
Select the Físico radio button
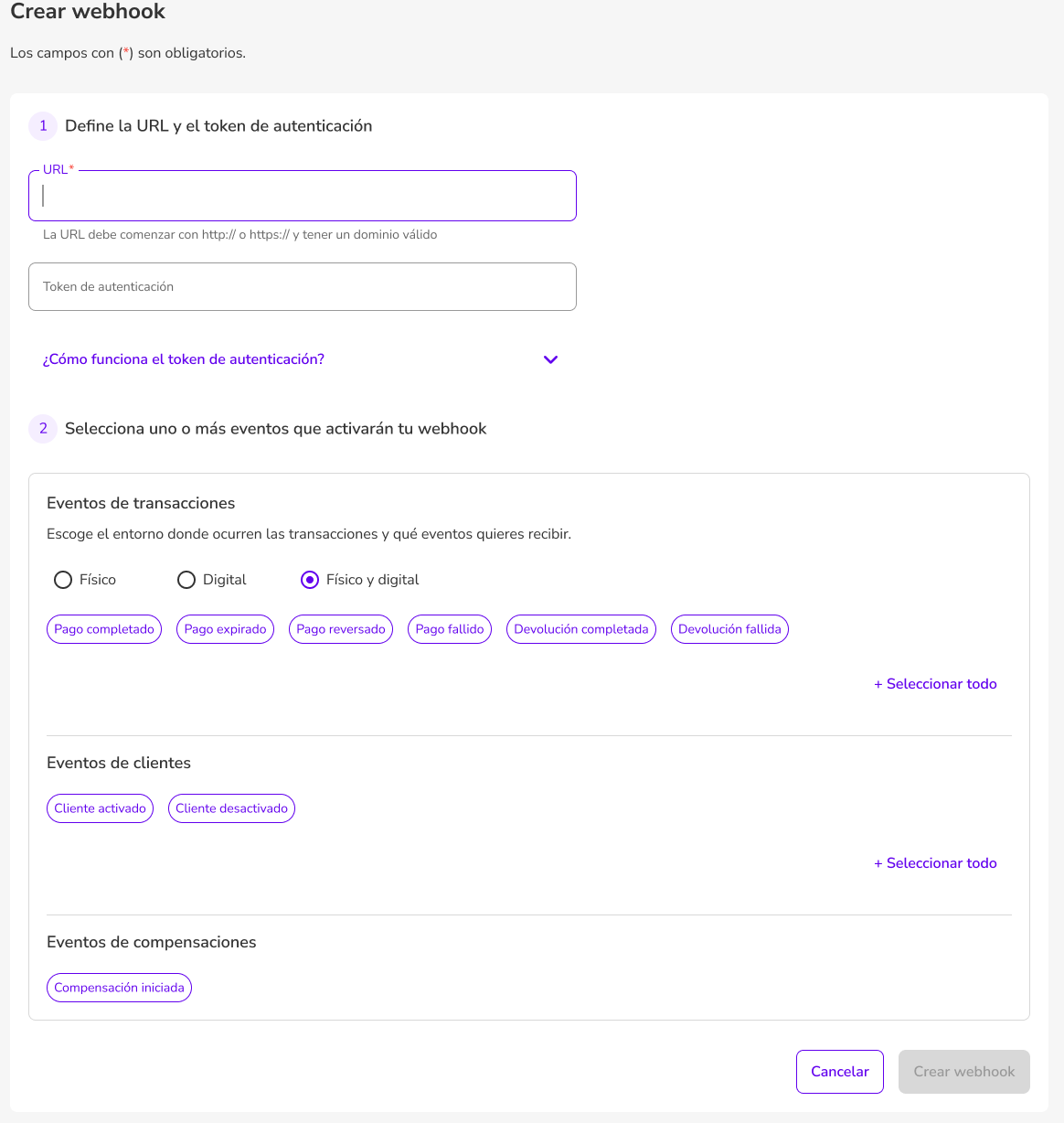(x=63, y=580)
